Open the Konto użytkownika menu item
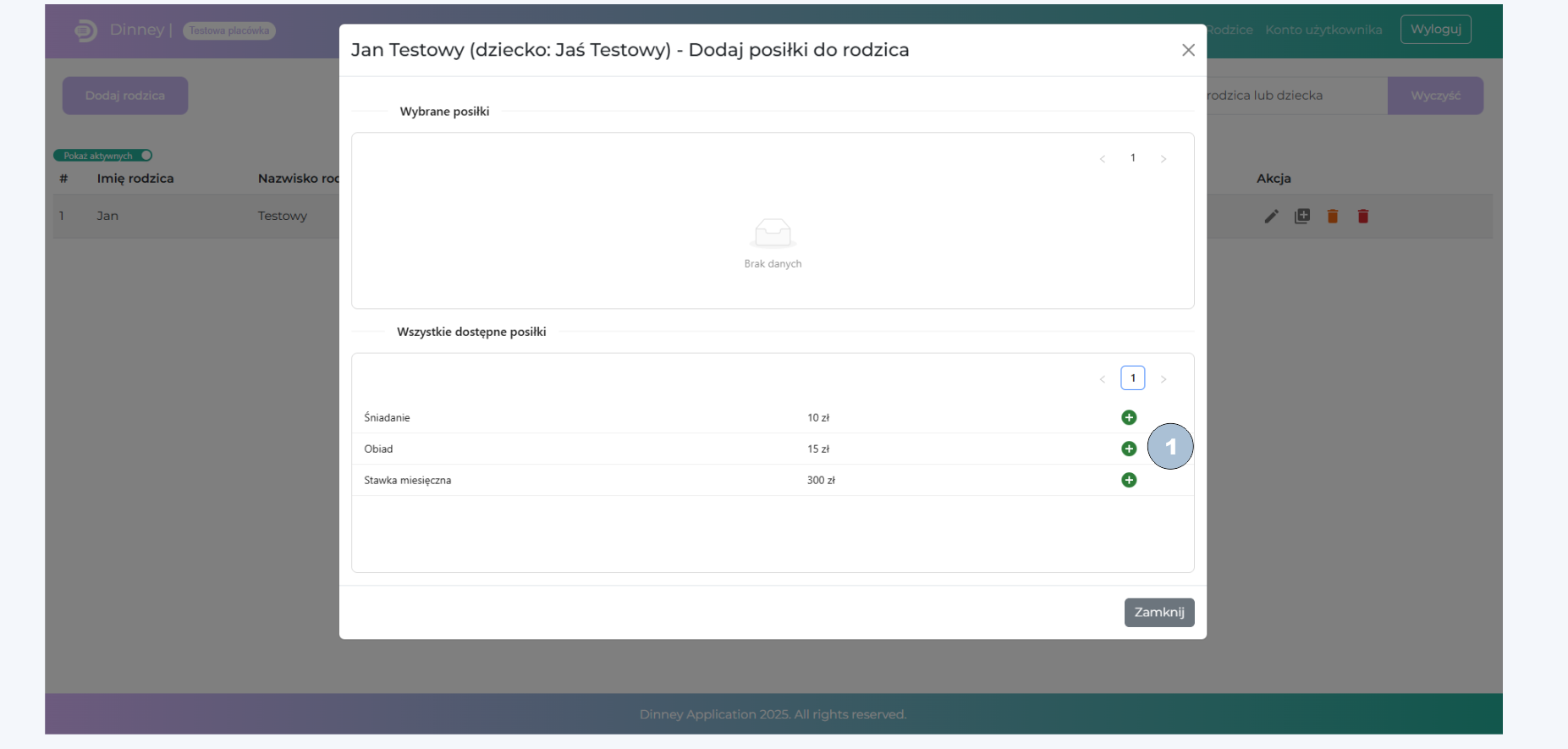Viewport: 1568px width, 749px height. click(x=1323, y=30)
